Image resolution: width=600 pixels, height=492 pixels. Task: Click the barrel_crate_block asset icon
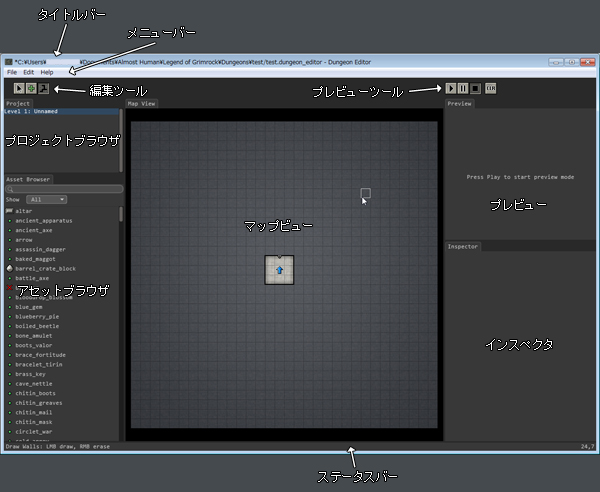point(9,268)
